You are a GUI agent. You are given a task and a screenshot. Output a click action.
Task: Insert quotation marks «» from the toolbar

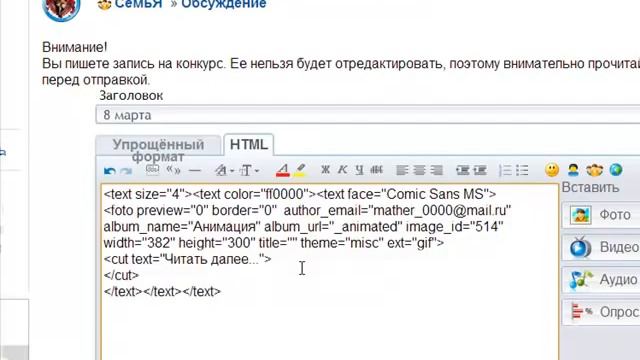pos(173,170)
